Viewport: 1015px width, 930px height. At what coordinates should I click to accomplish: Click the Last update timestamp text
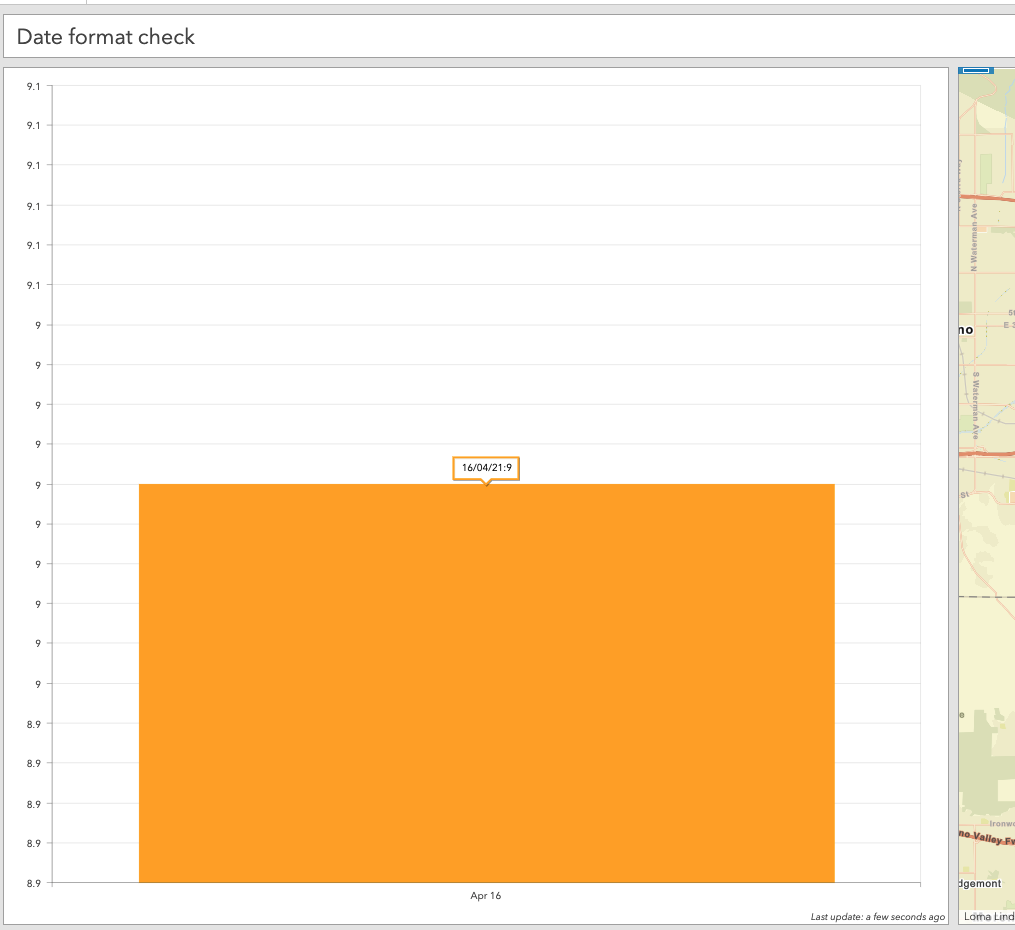[x=877, y=916]
